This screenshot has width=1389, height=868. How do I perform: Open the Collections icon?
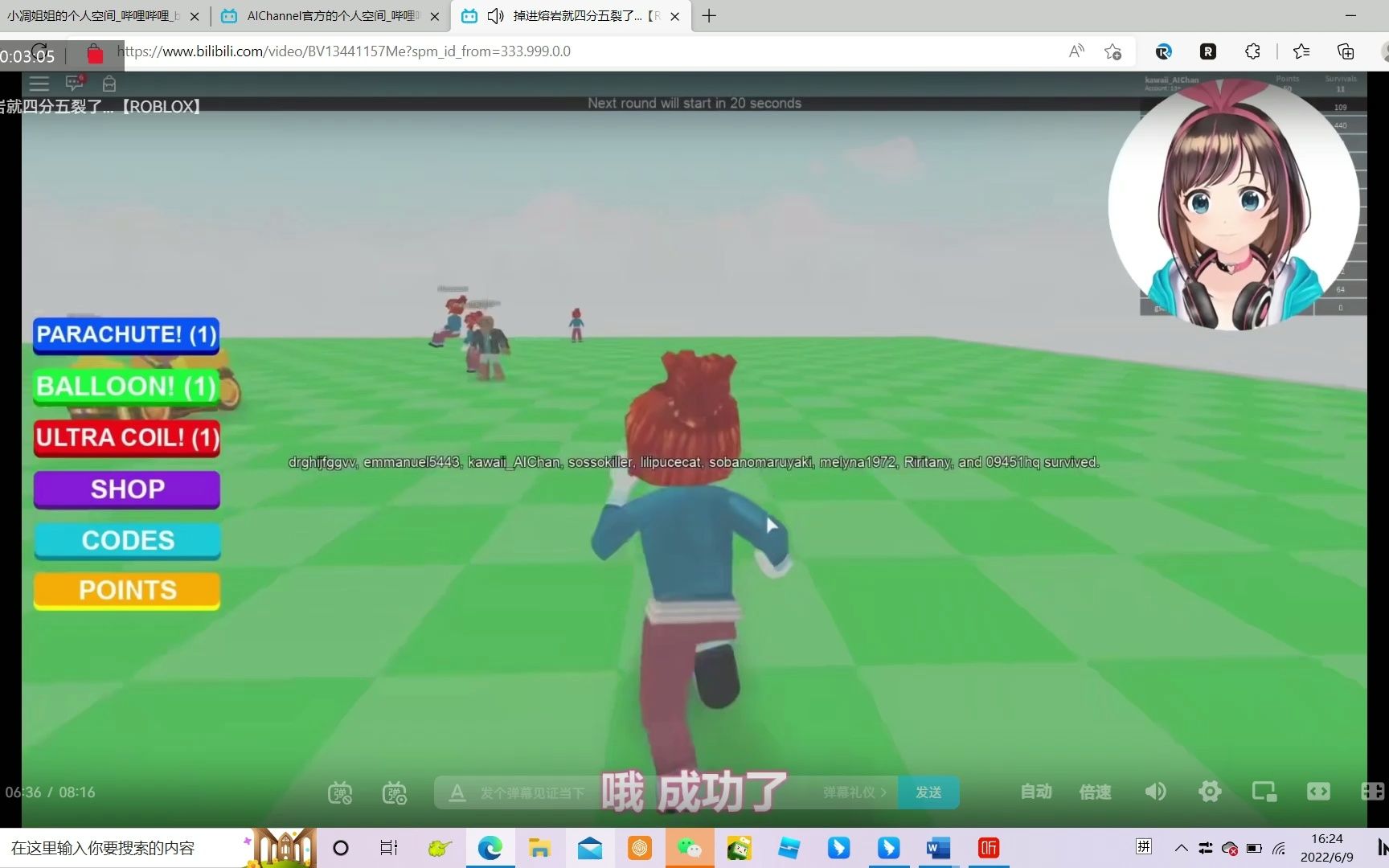pyautogui.click(x=1345, y=51)
